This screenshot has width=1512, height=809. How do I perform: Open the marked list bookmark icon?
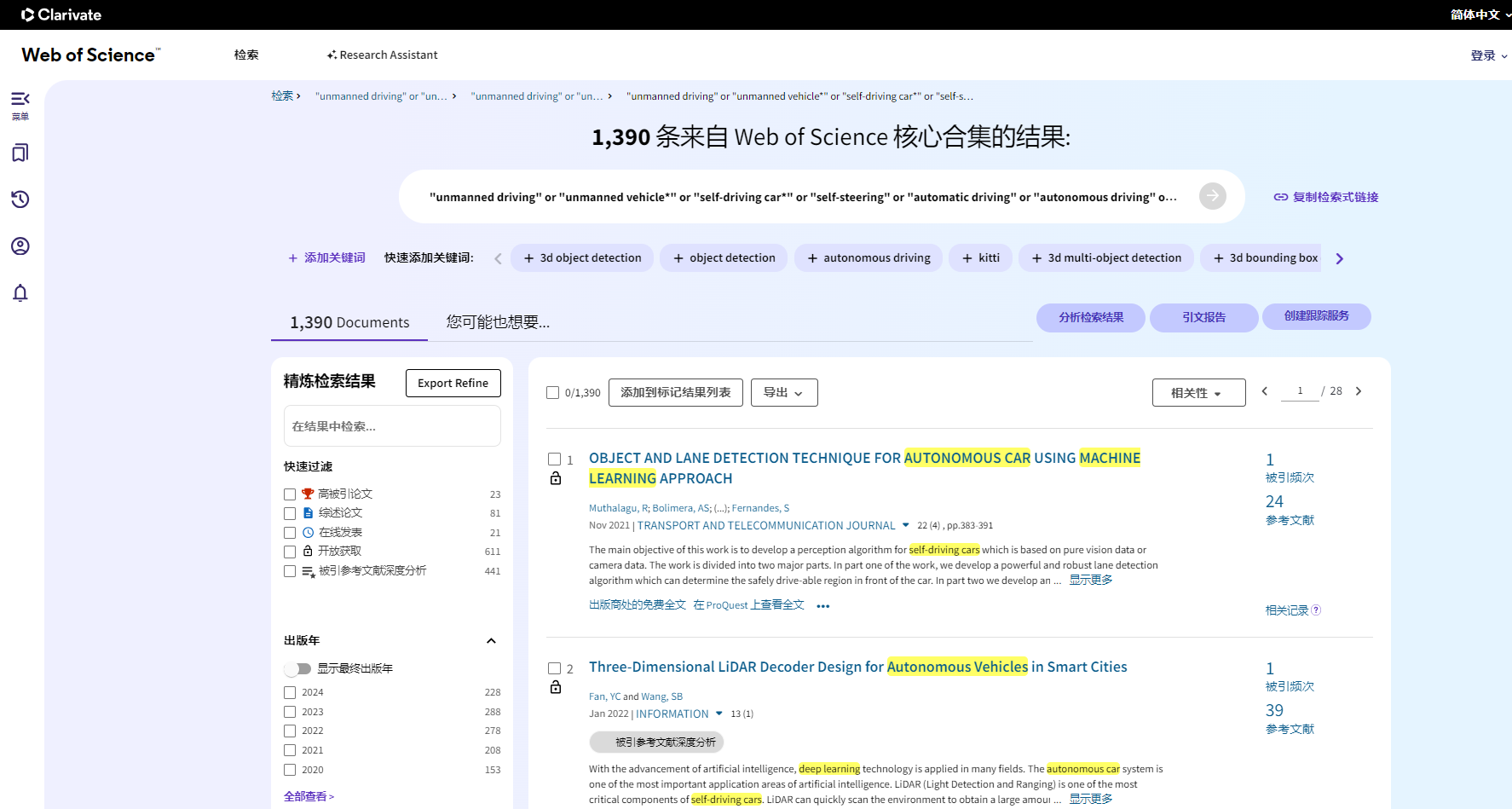click(x=20, y=153)
